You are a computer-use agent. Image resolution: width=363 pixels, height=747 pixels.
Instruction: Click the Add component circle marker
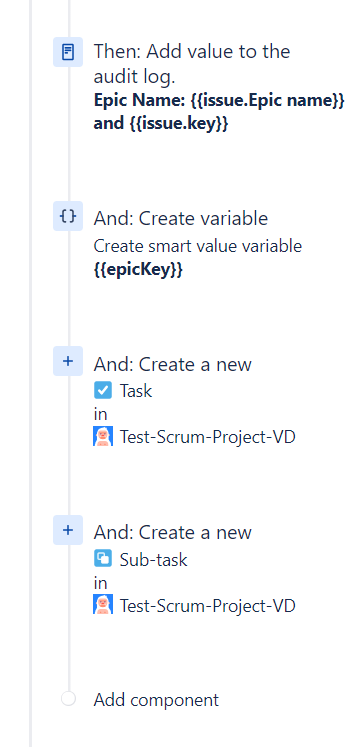coord(69,699)
